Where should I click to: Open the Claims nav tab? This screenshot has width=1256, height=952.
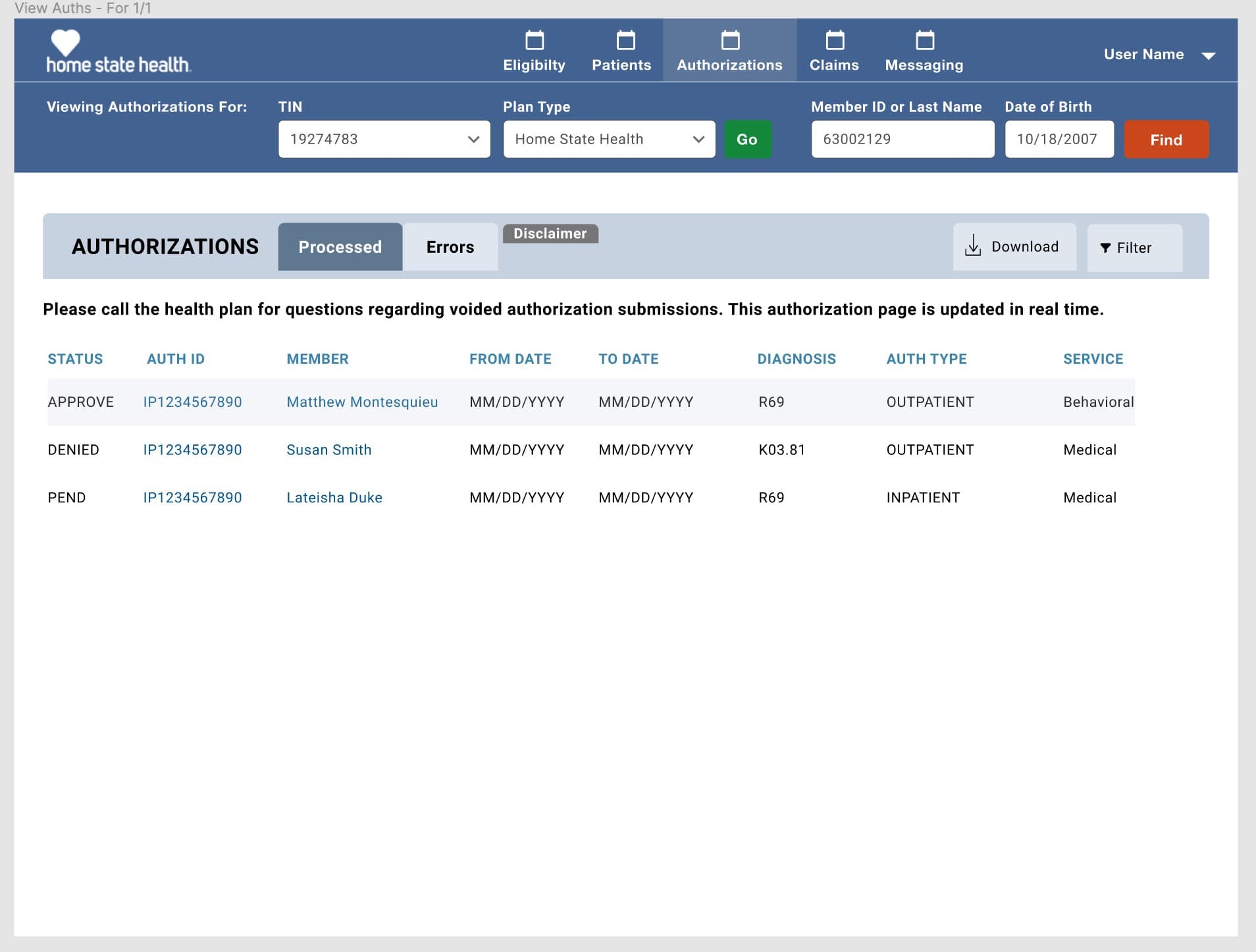[834, 51]
